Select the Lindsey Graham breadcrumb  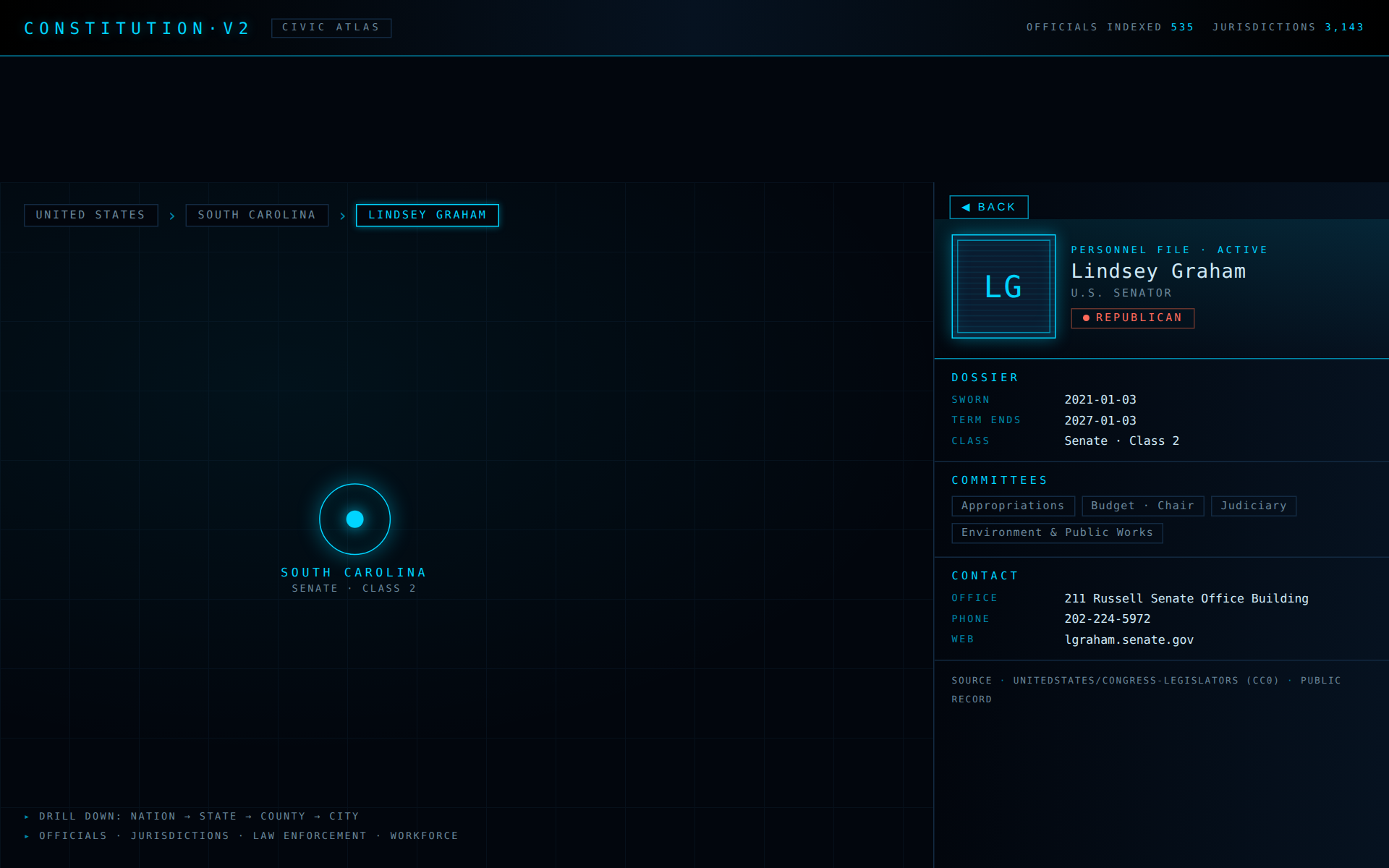[x=428, y=215]
